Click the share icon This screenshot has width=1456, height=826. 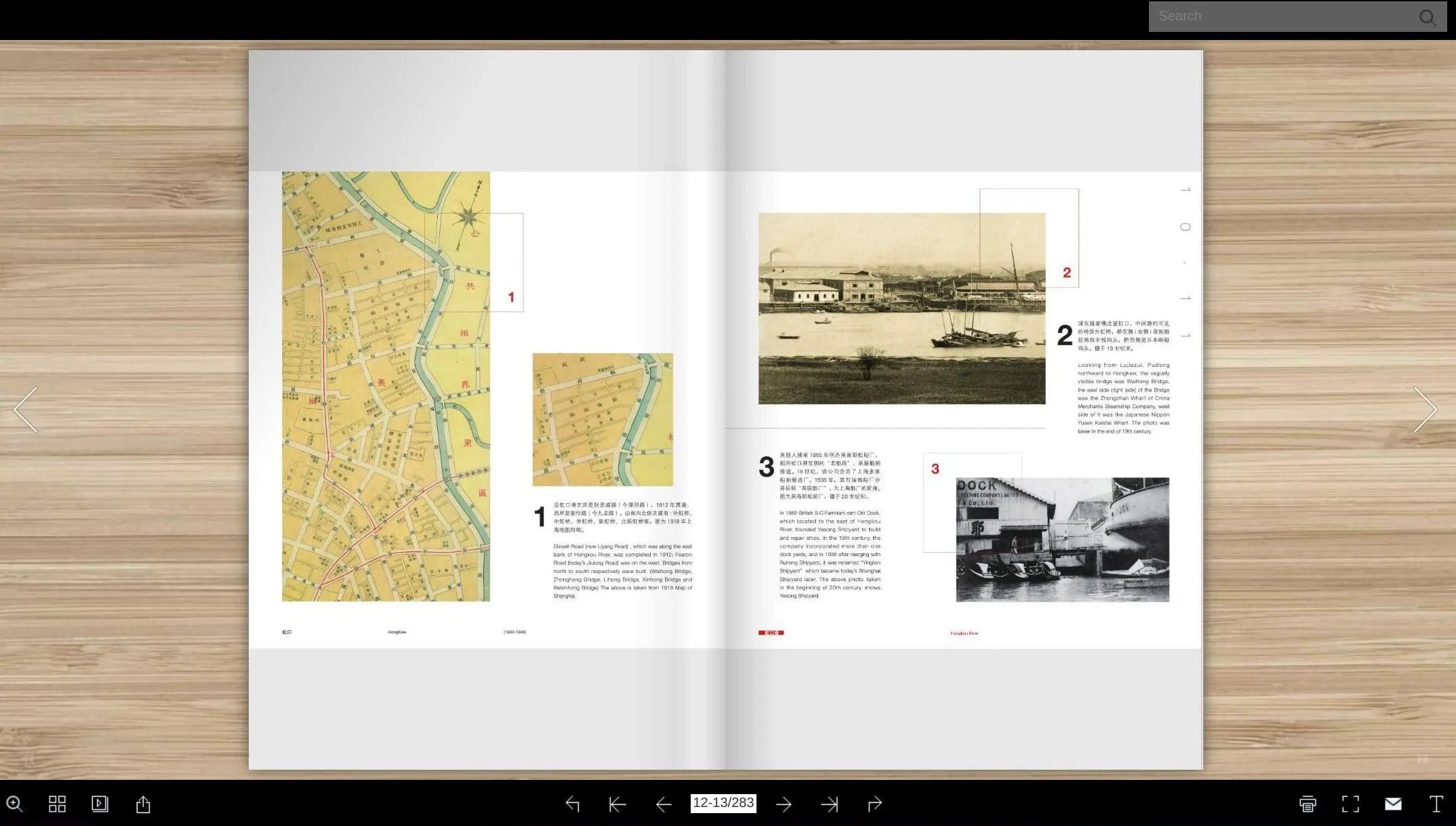[x=143, y=804]
